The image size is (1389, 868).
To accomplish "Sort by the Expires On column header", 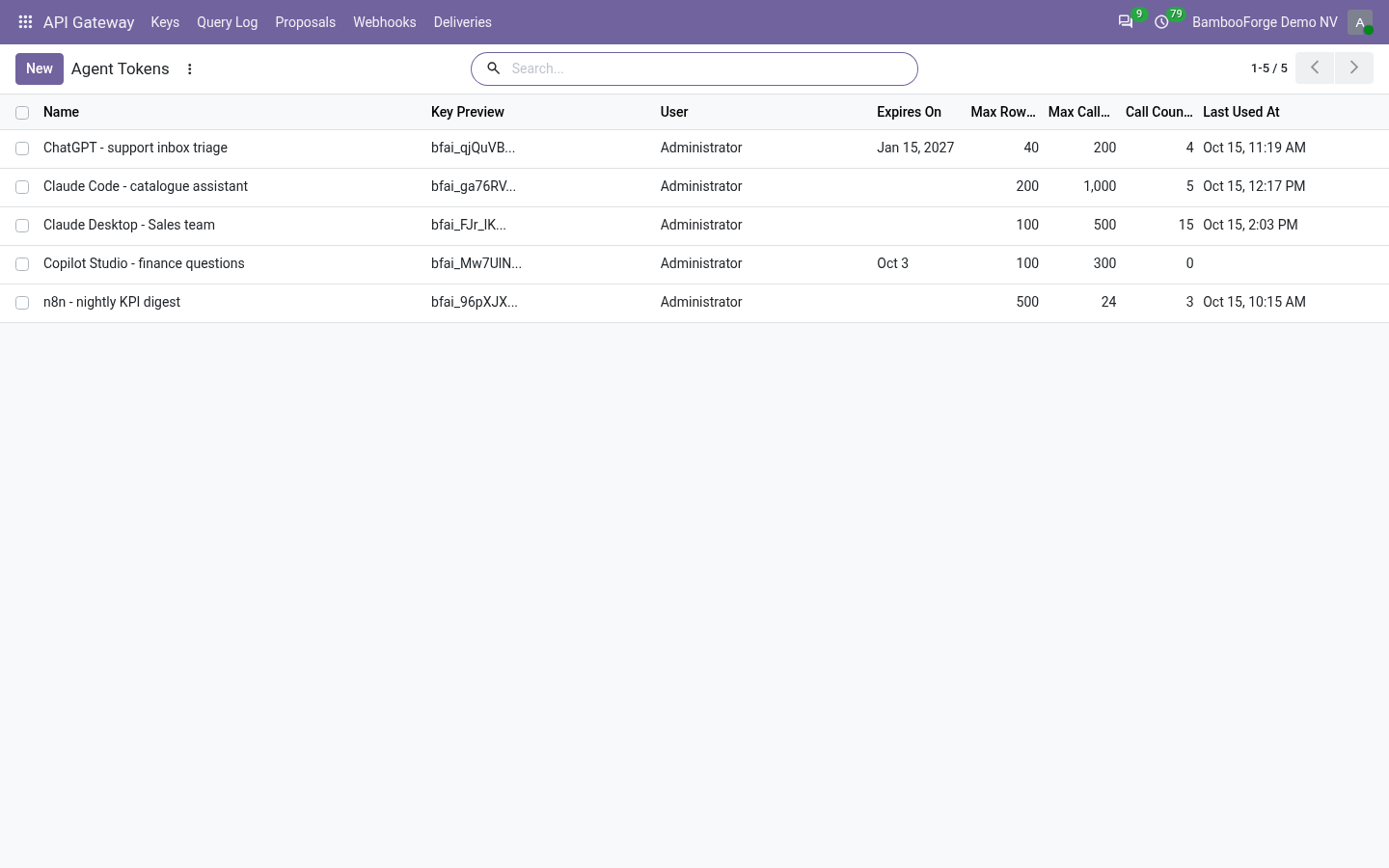I will 916,112.
